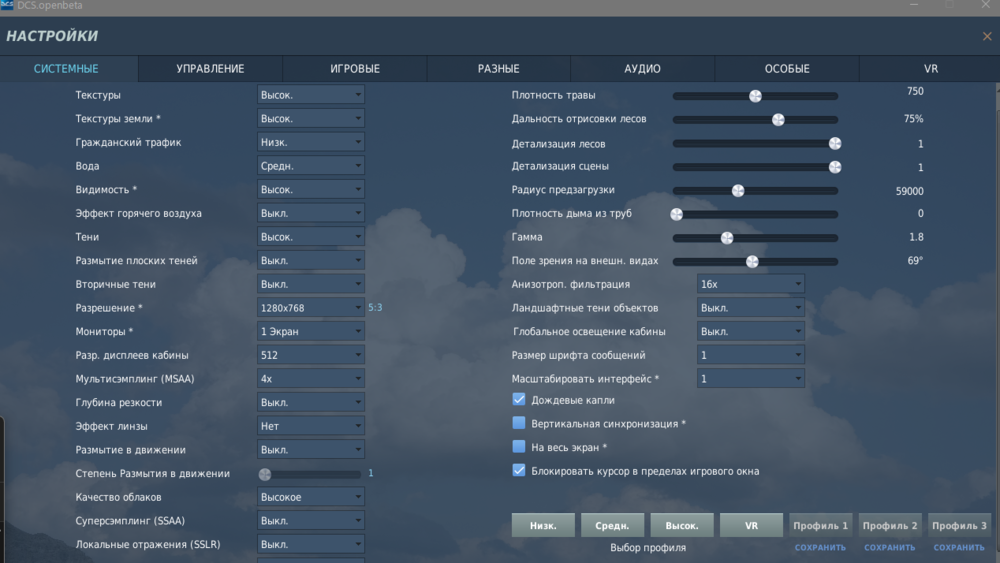Expand the Видимость dropdown

click(311, 189)
